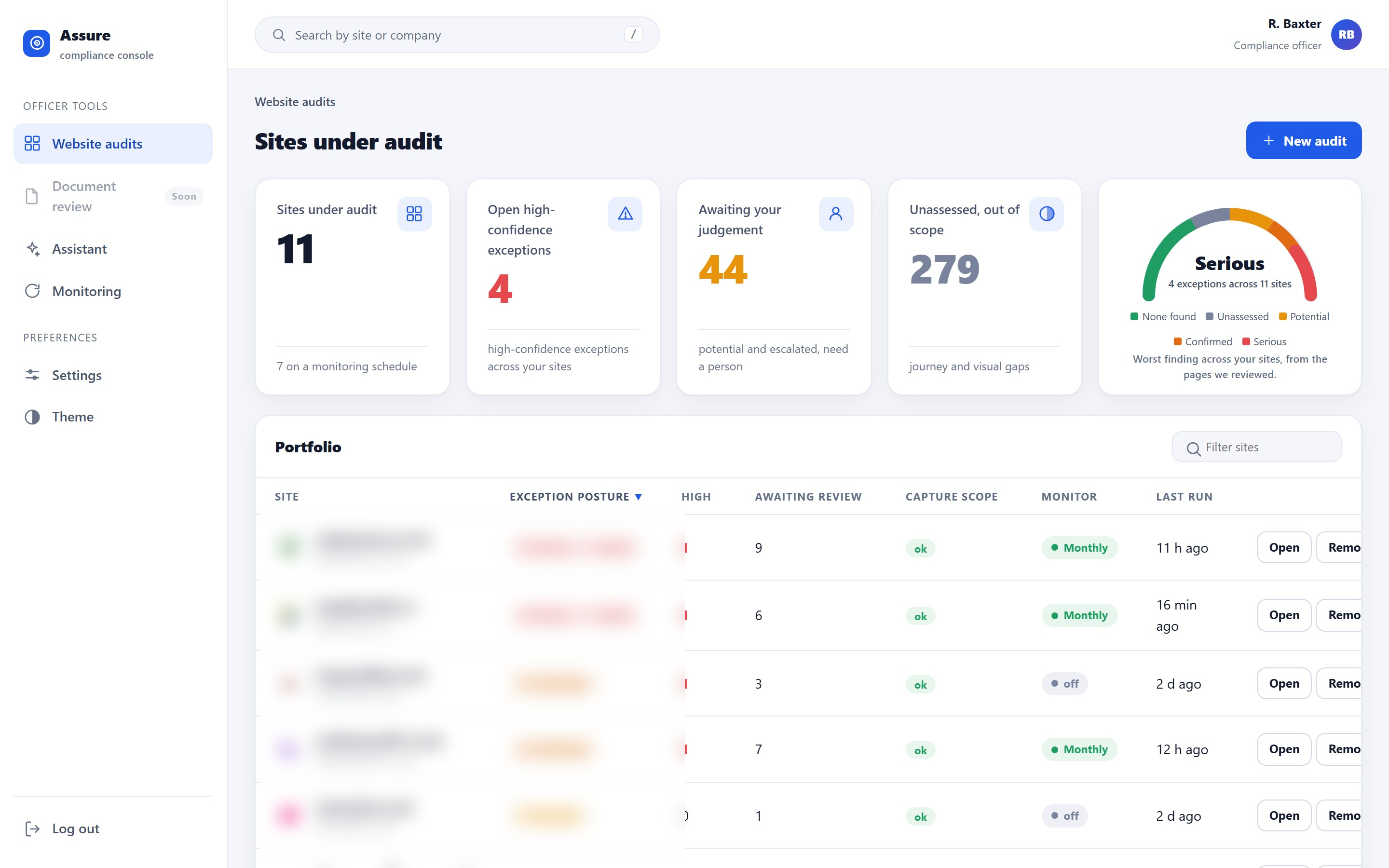Viewport: 1389px width, 868px height.
Task: Click awaiting review count 7
Action: point(758,749)
